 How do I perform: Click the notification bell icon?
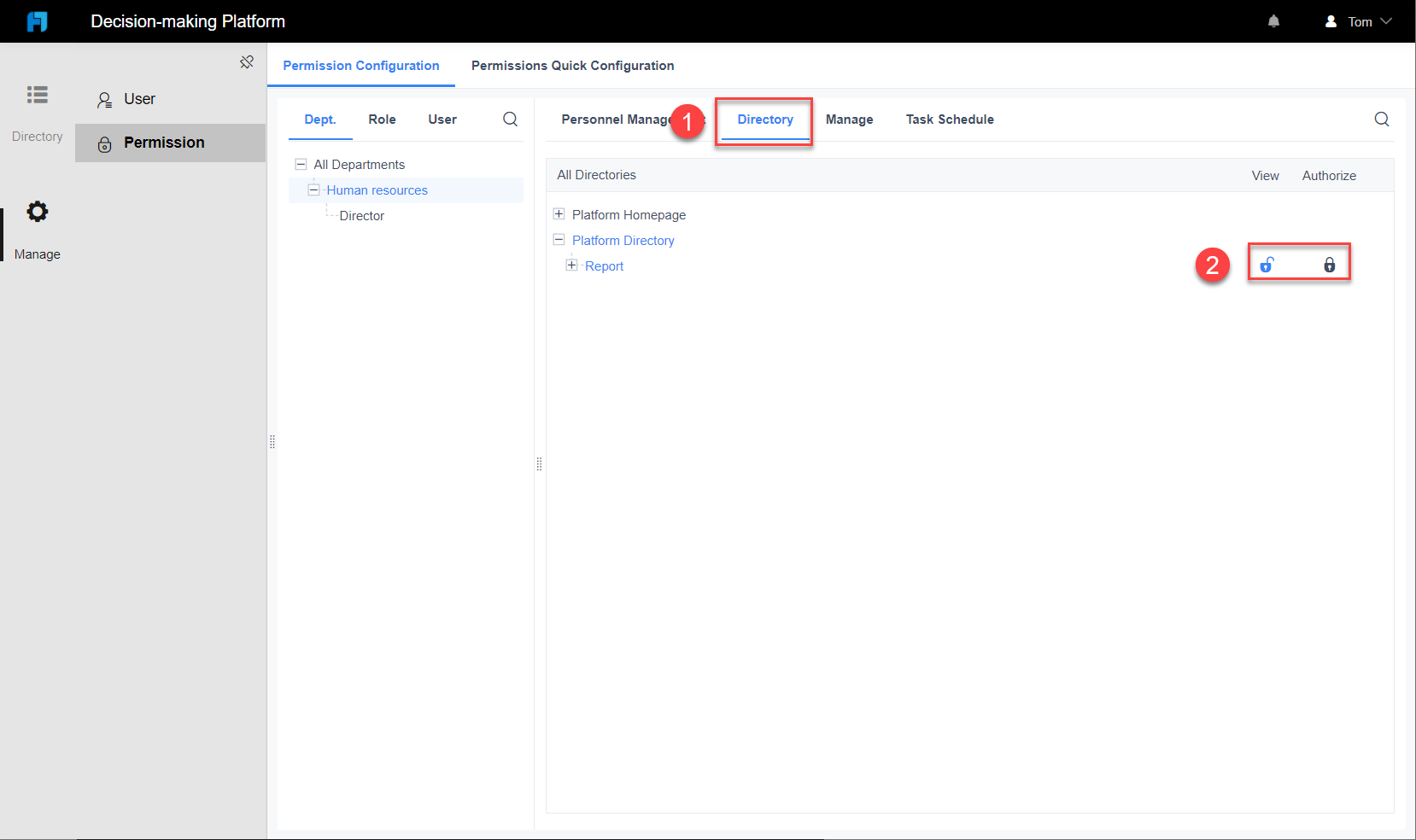pyautogui.click(x=1273, y=20)
